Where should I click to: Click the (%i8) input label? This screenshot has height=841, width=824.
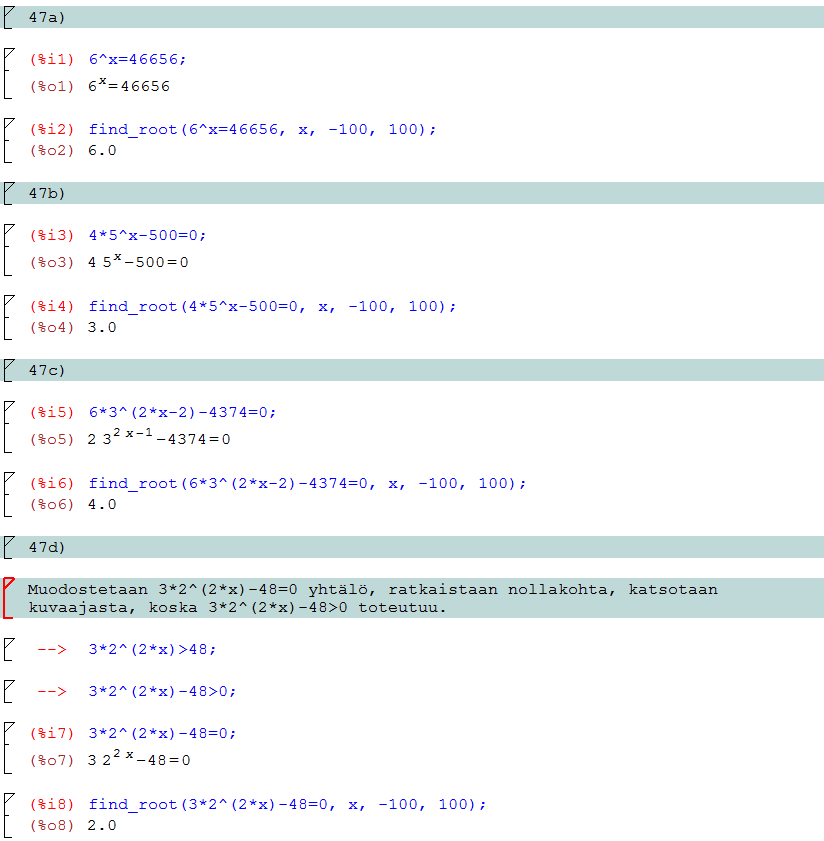click(x=52, y=805)
